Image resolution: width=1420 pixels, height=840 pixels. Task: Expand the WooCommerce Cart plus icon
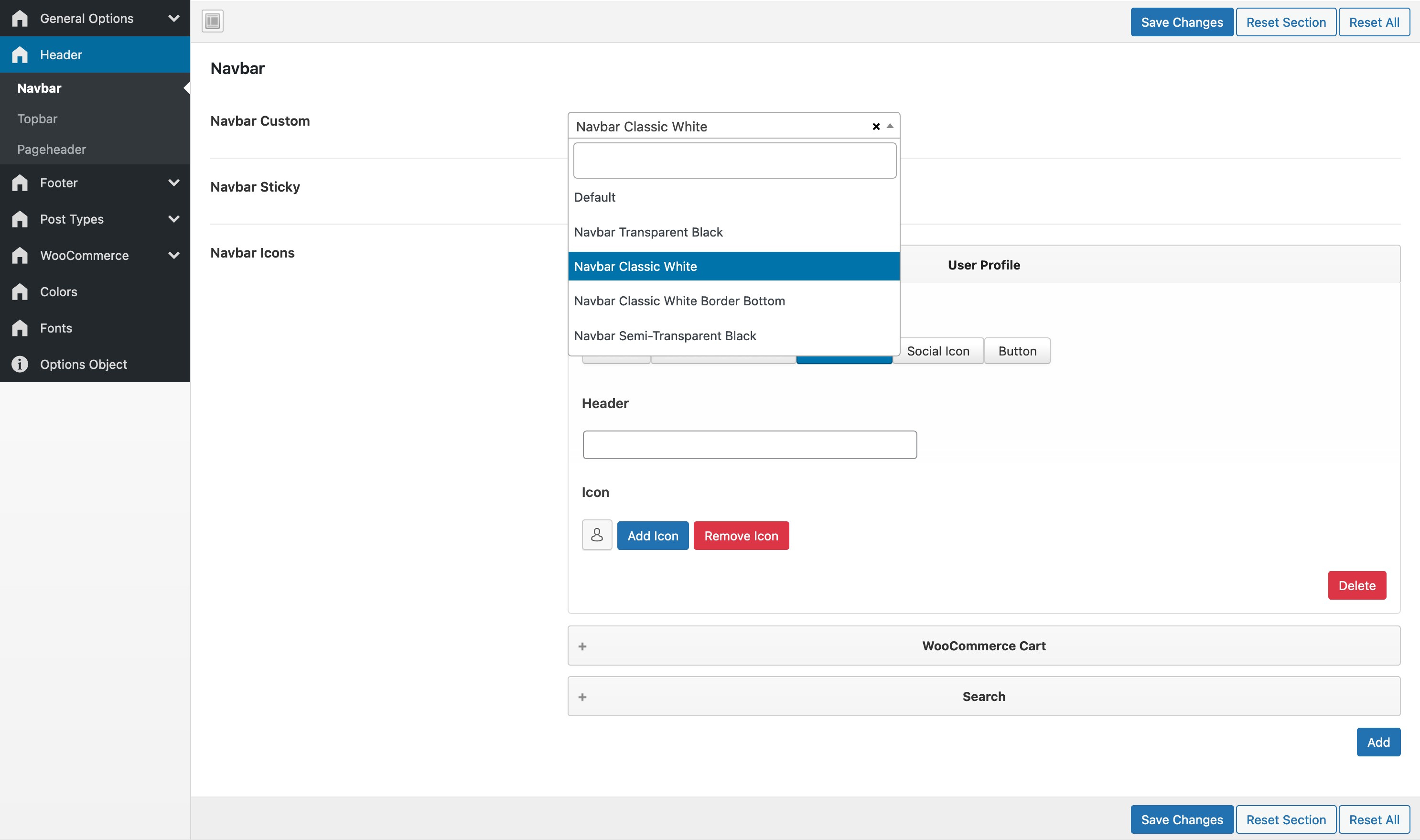582,646
